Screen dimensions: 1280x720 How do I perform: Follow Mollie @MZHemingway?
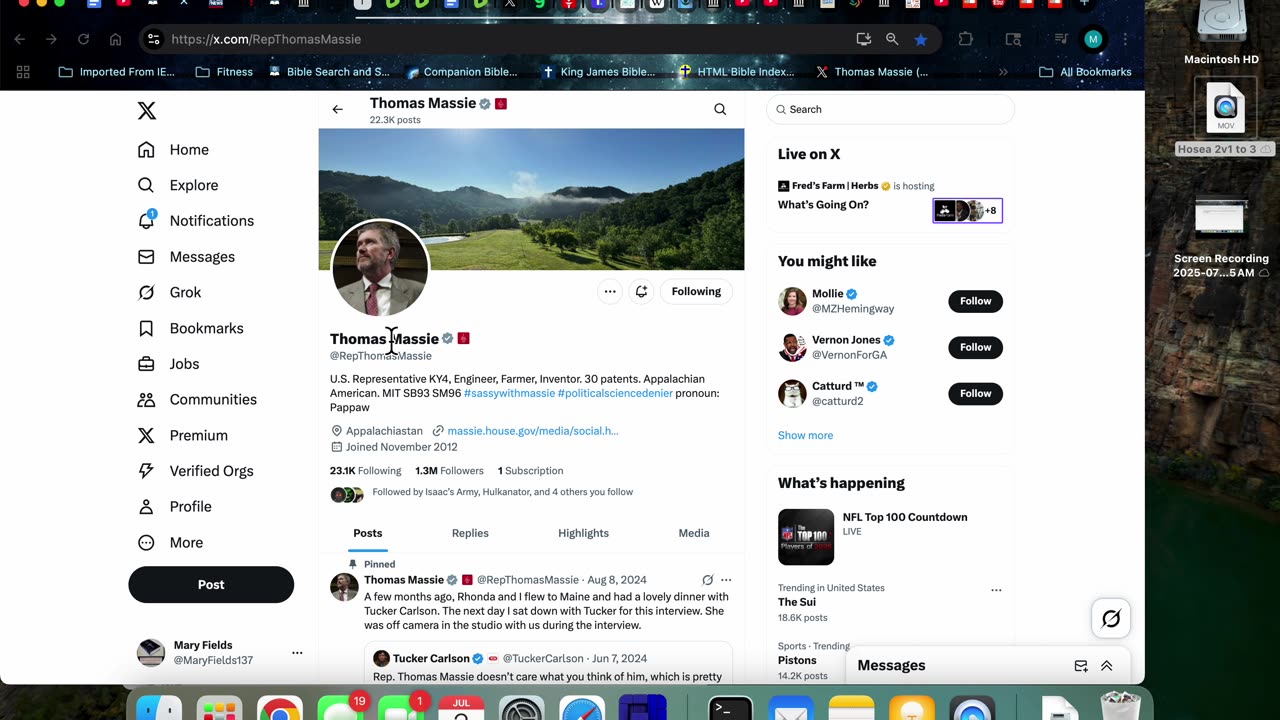[x=975, y=301]
